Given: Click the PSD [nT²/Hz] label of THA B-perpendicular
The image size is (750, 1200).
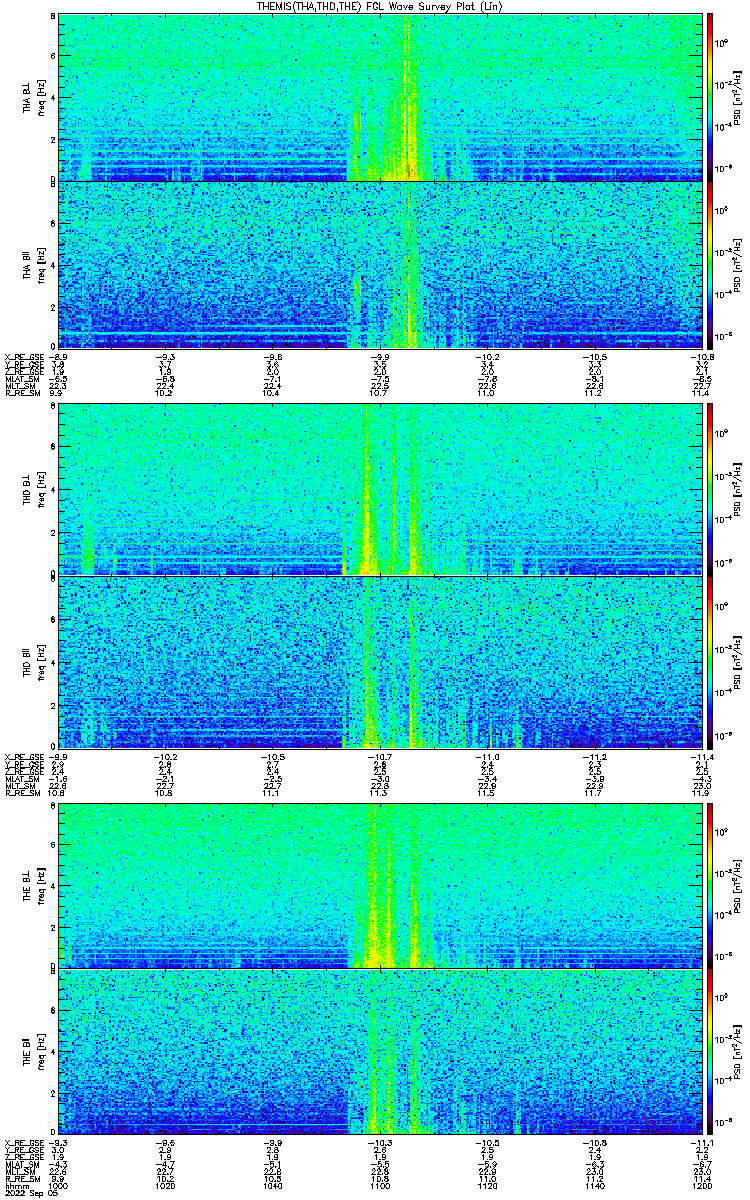Looking at the screenshot, I should [x=738, y=98].
